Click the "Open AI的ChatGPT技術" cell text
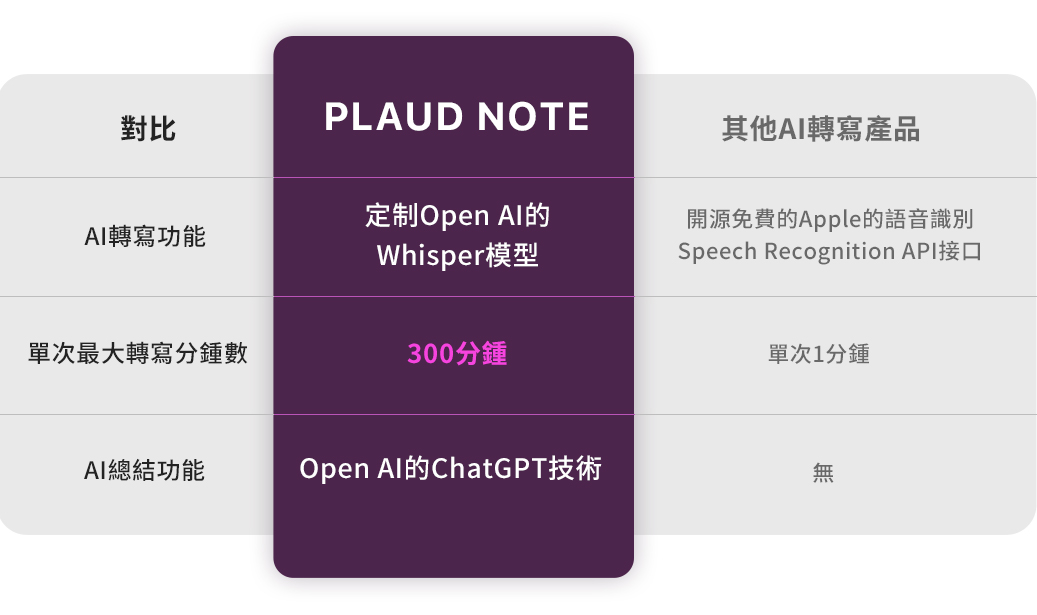The height and width of the screenshot is (615, 1037). click(x=451, y=469)
